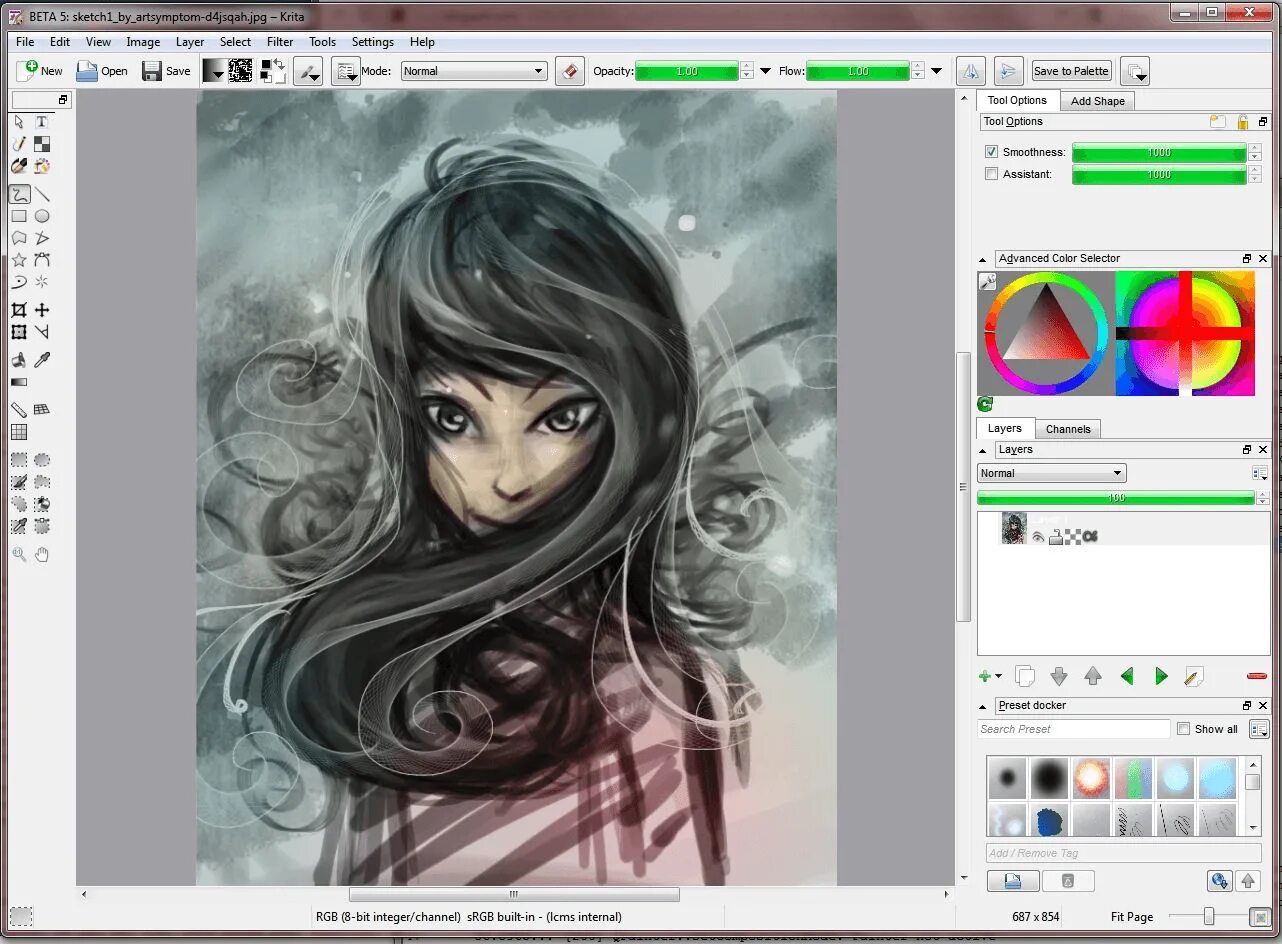Viewport: 1282px width, 944px height.
Task: Select the pan hand tool
Action: (x=42, y=554)
